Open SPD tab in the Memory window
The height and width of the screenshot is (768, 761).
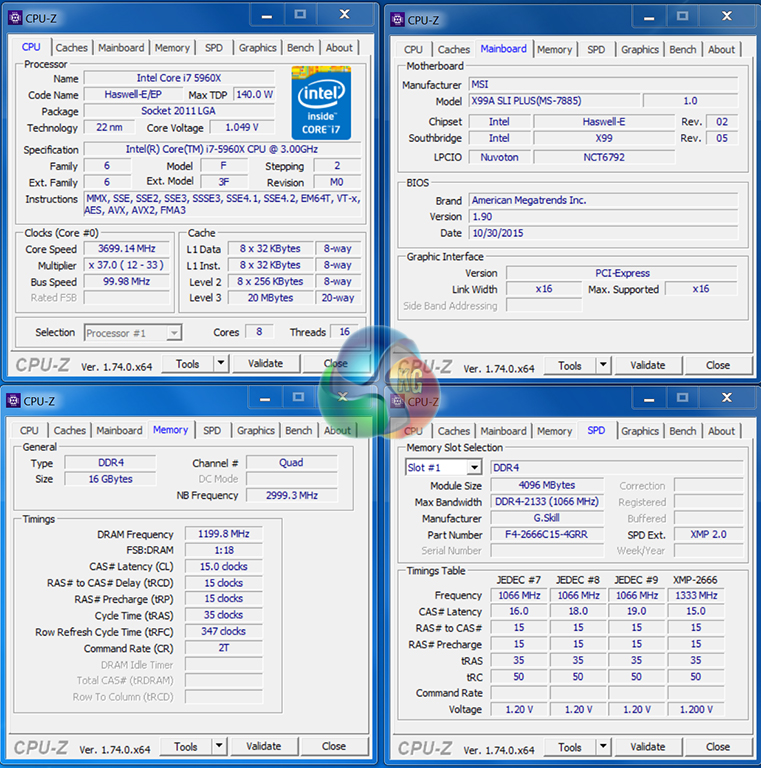212,431
